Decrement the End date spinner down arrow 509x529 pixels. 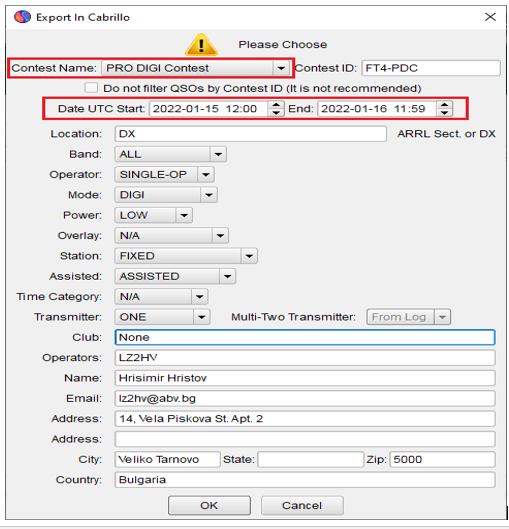[444, 113]
